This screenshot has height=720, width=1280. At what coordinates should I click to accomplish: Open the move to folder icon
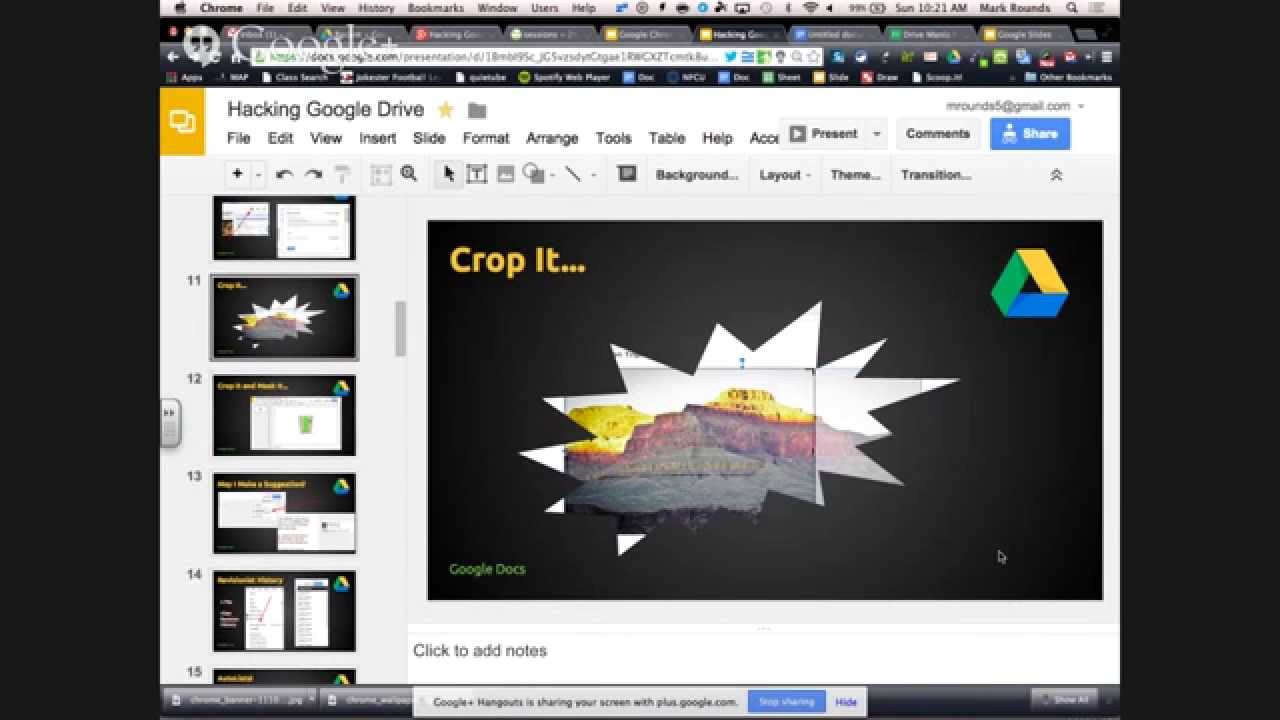point(477,110)
